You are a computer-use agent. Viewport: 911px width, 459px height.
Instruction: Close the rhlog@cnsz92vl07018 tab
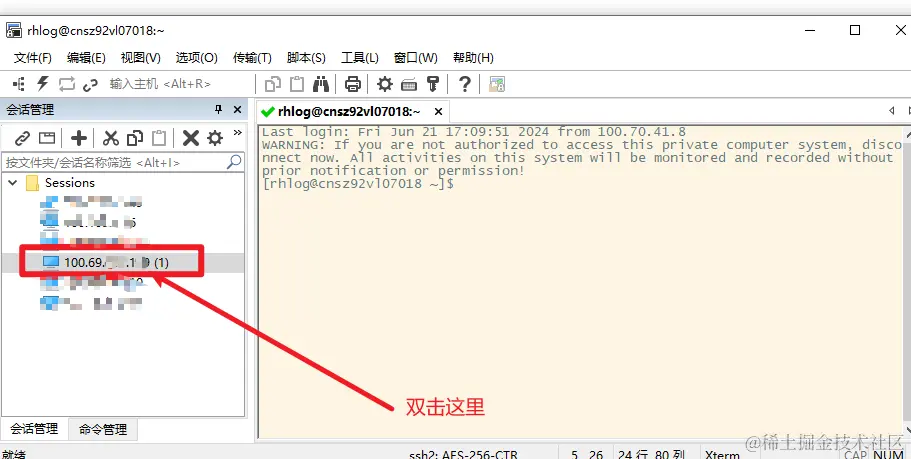439,112
